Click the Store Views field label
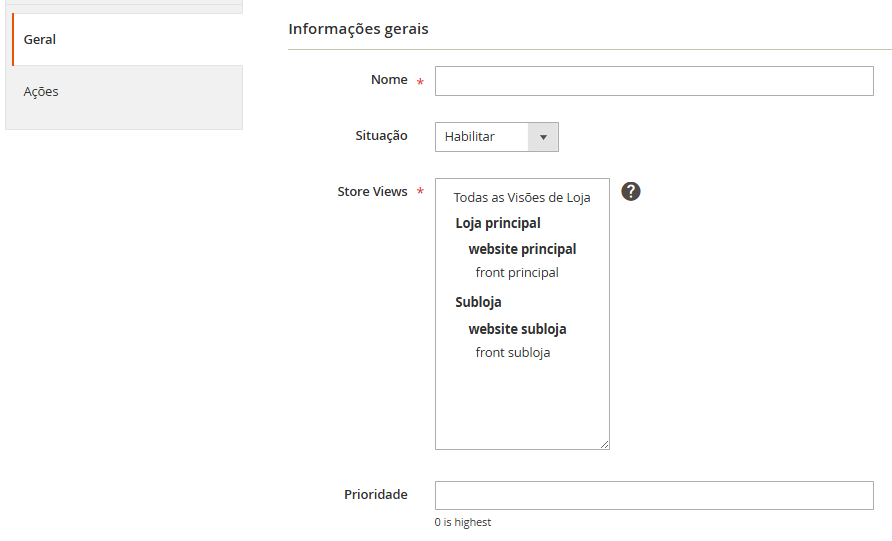Screen dimensions: 892x541 pyautogui.click(x=372, y=191)
